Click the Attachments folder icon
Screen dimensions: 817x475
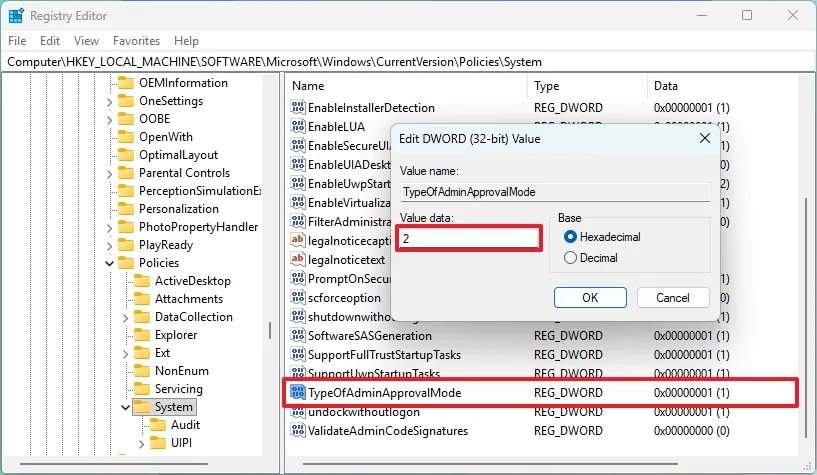point(142,299)
